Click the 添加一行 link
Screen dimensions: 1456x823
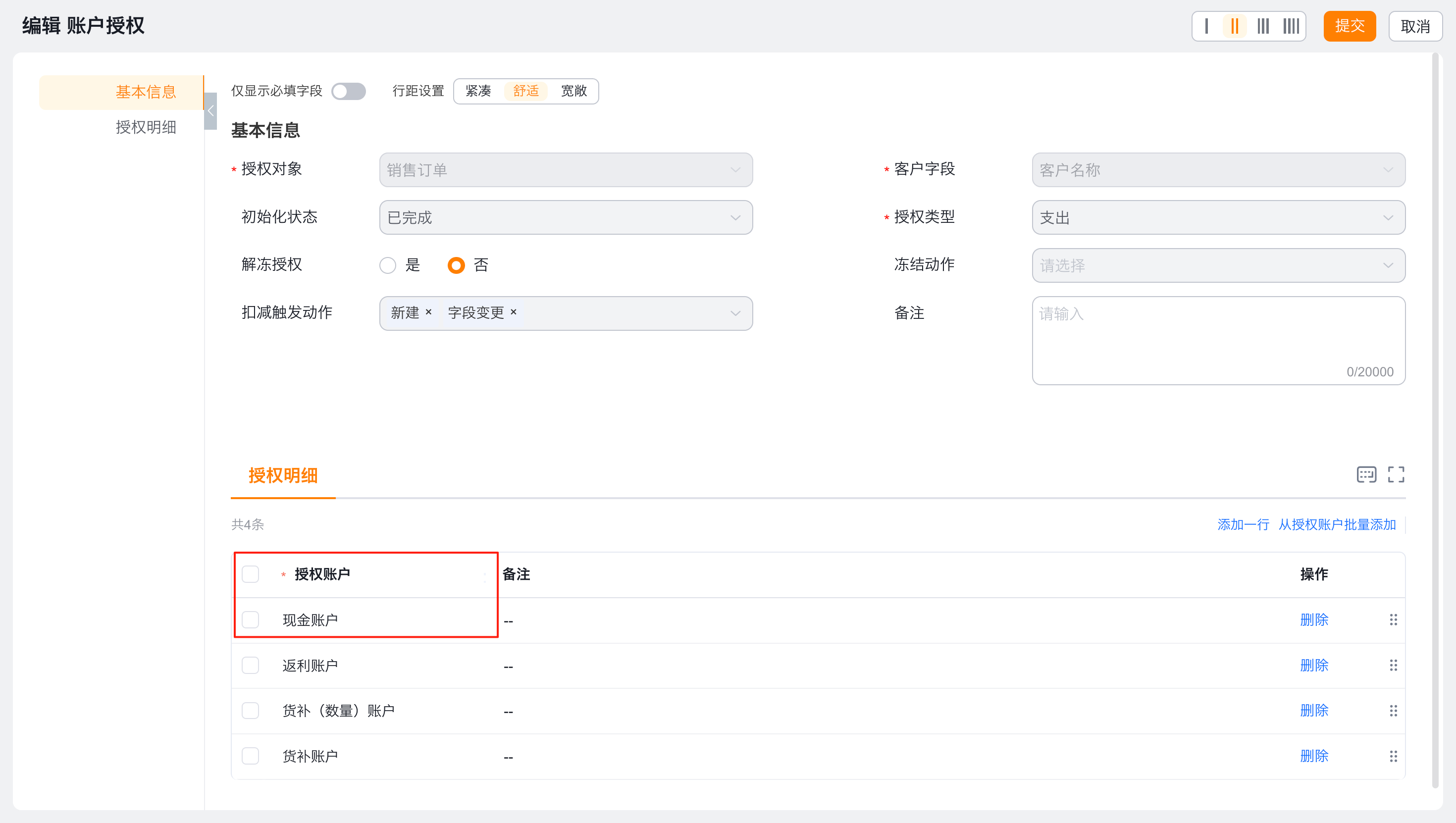[x=1243, y=524]
